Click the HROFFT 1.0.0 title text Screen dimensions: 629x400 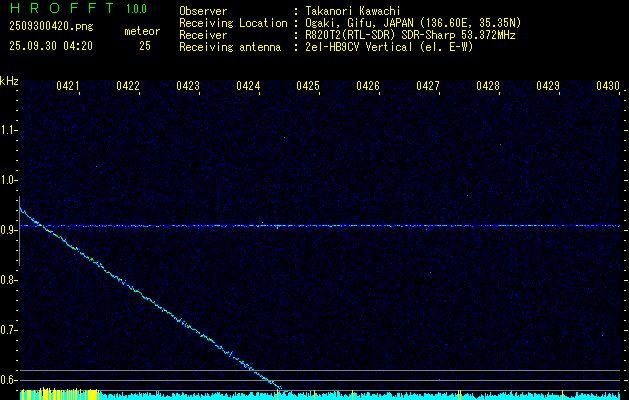79,8
